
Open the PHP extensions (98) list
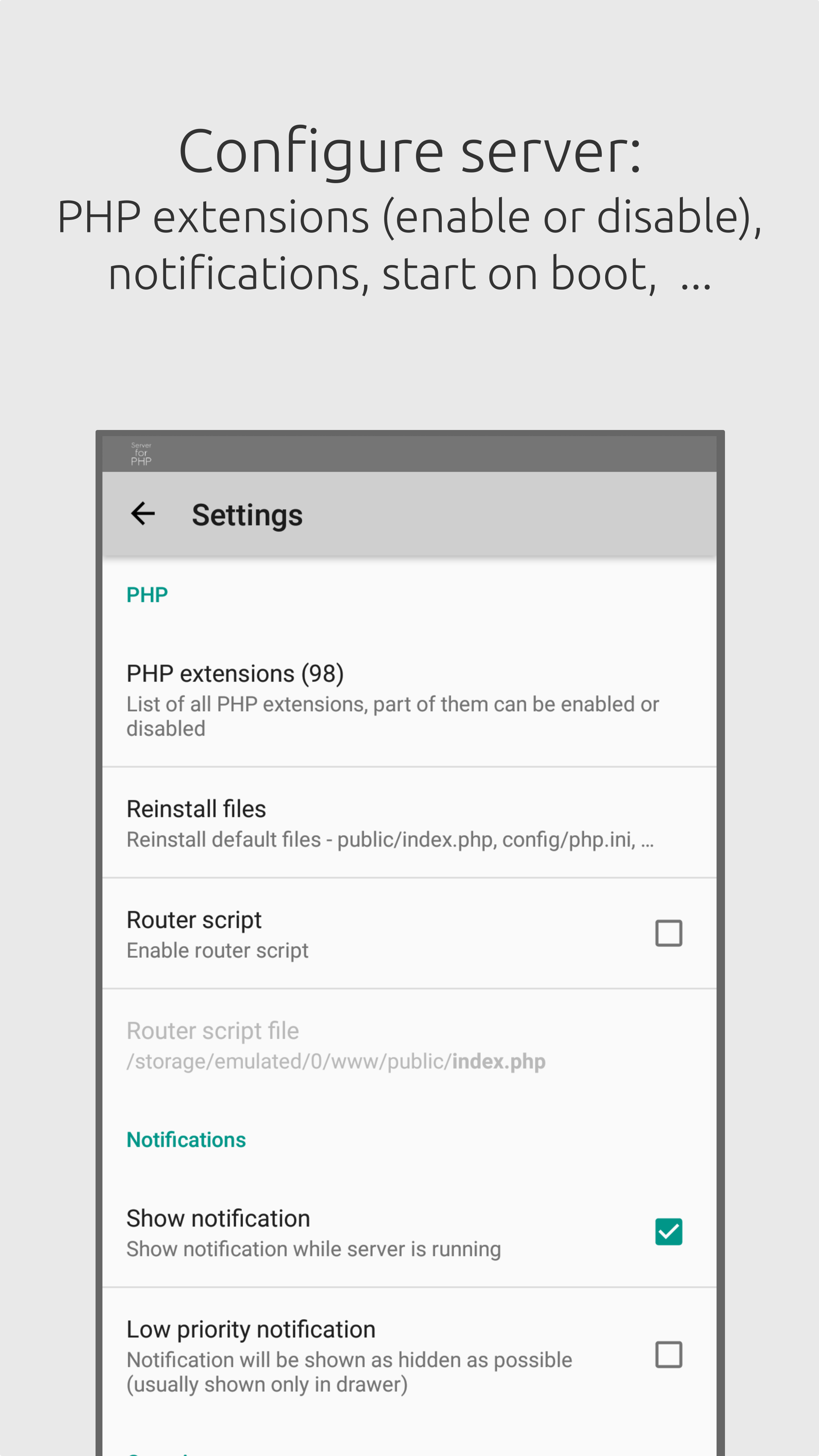(x=409, y=700)
